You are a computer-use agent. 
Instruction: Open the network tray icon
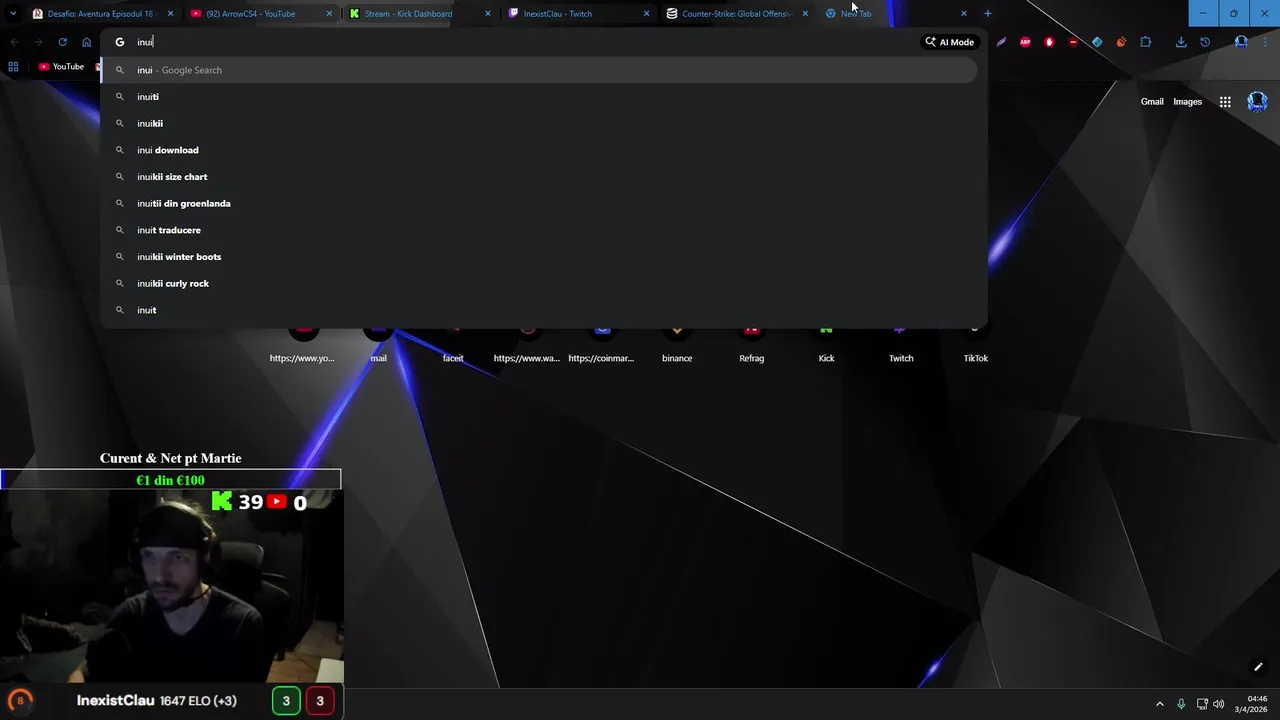click(1202, 704)
